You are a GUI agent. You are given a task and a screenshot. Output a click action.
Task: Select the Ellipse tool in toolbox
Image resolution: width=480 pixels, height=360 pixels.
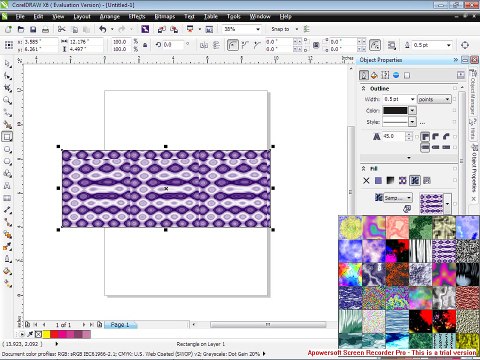point(7,149)
